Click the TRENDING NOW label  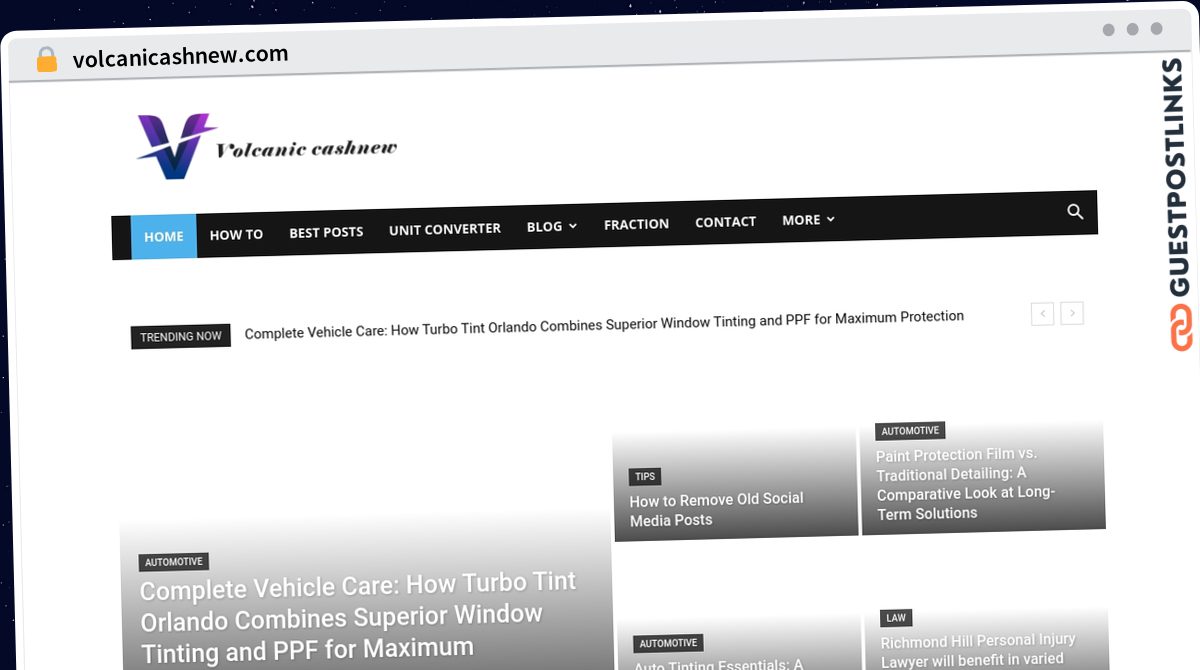tap(181, 337)
